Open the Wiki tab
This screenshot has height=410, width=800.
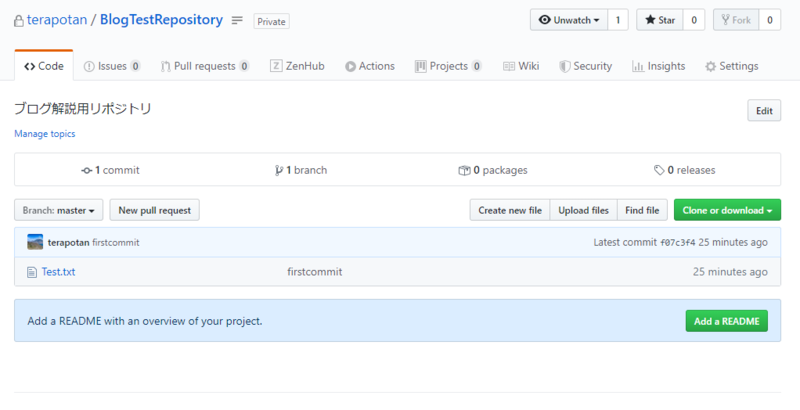coord(521,66)
